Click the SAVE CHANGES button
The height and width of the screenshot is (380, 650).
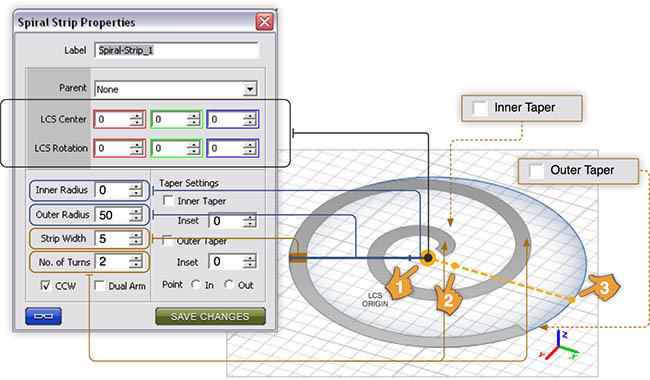pyautogui.click(x=210, y=316)
